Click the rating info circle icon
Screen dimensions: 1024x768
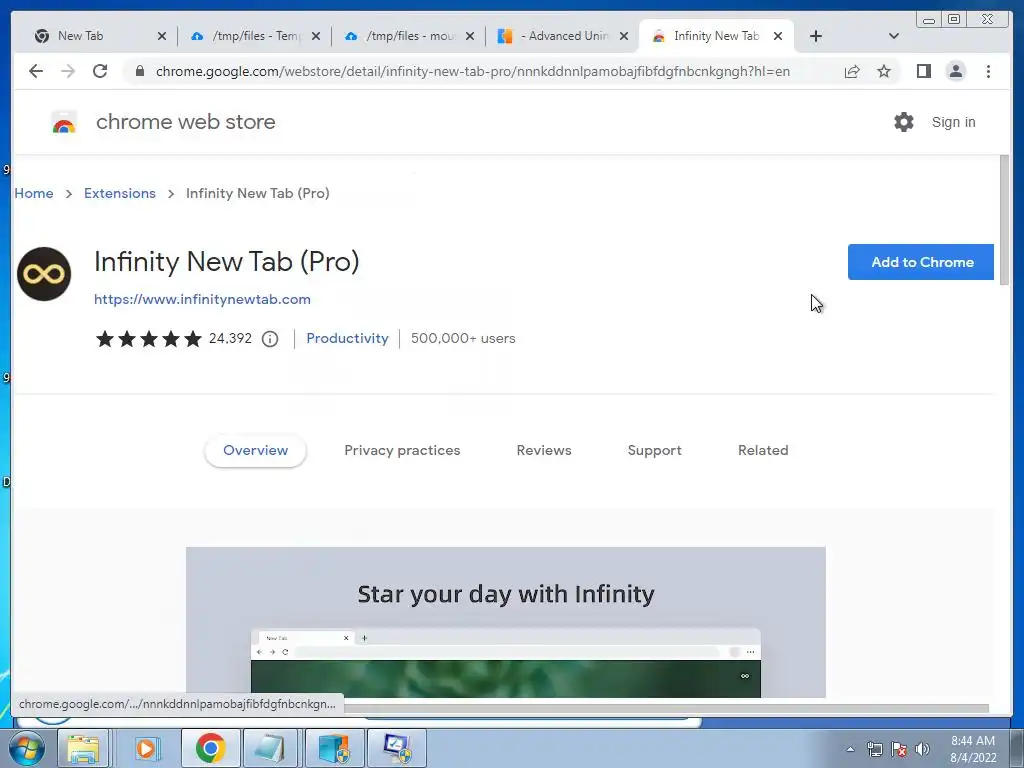click(x=270, y=338)
